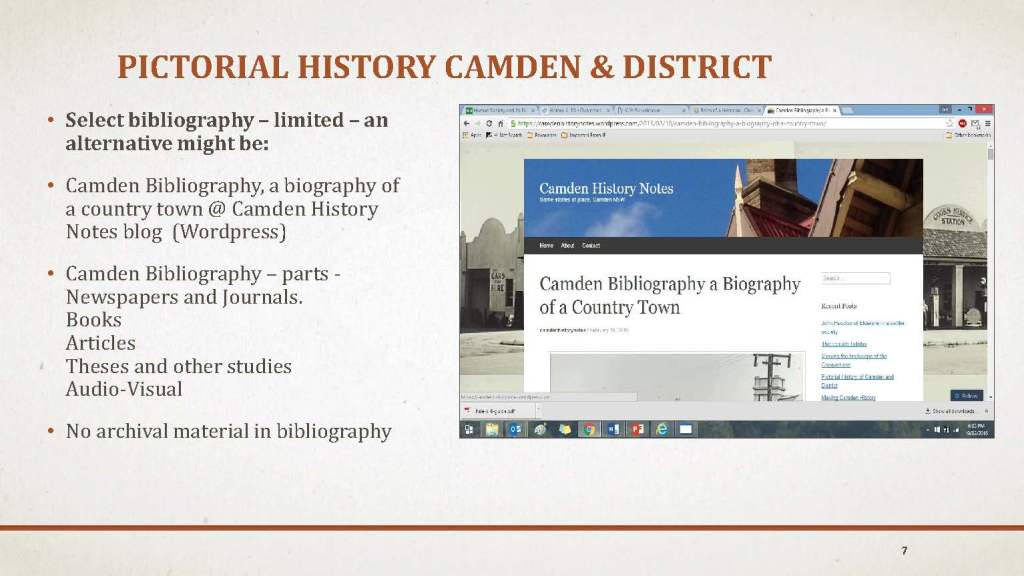The image size is (1024, 576).
Task: Expand the downloaded PDF item options arrow
Action: click(539, 410)
